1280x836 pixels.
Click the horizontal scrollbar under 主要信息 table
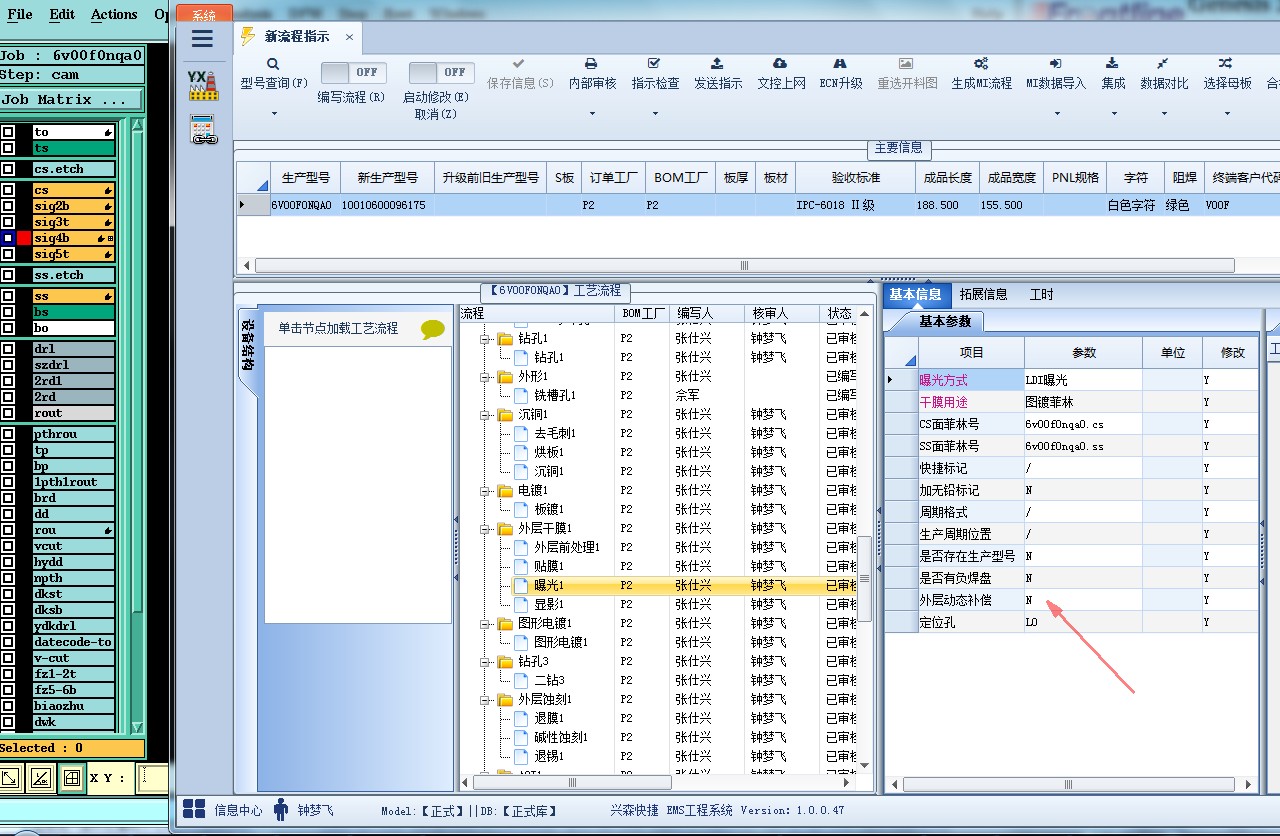(x=744, y=265)
